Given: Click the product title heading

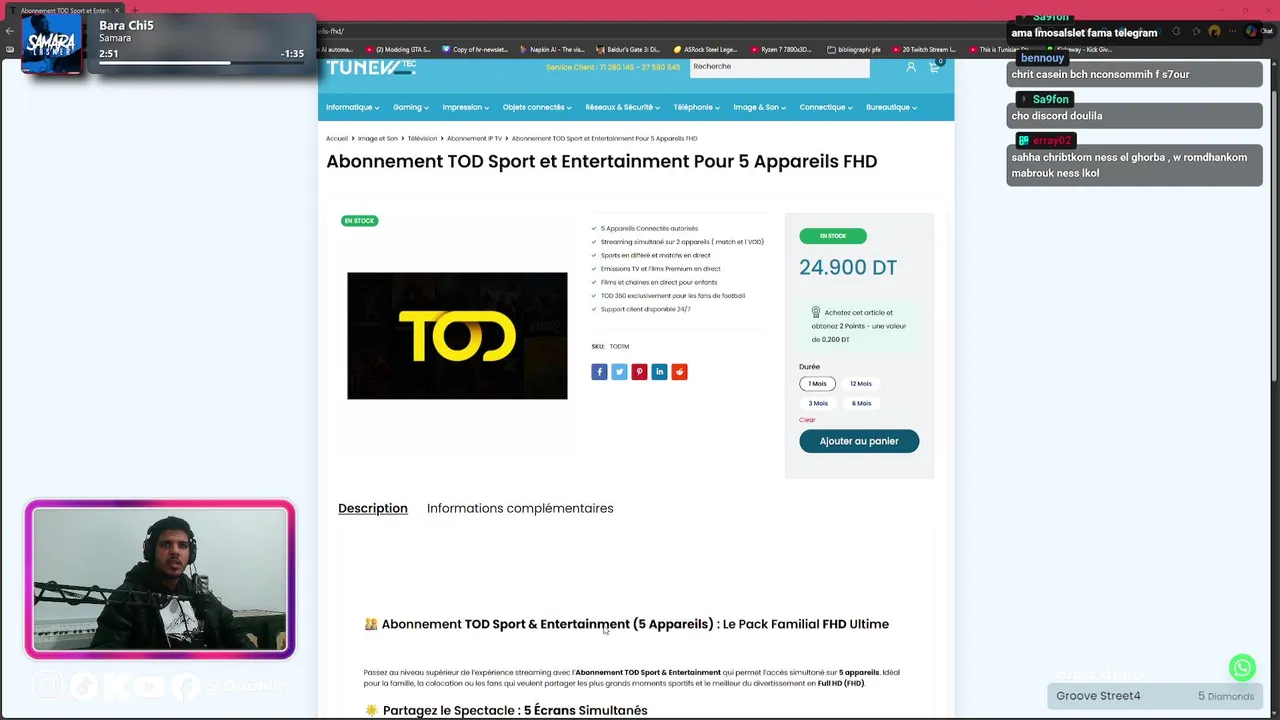Looking at the screenshot, I should (x=601, y=161).
